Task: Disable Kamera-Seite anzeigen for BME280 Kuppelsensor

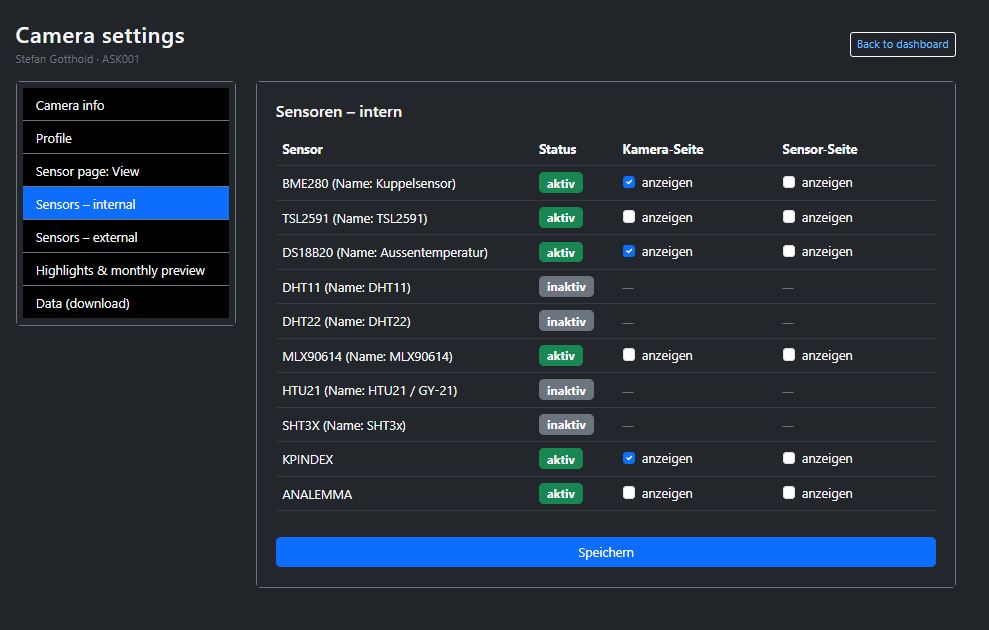Action: tap(629, 182)
